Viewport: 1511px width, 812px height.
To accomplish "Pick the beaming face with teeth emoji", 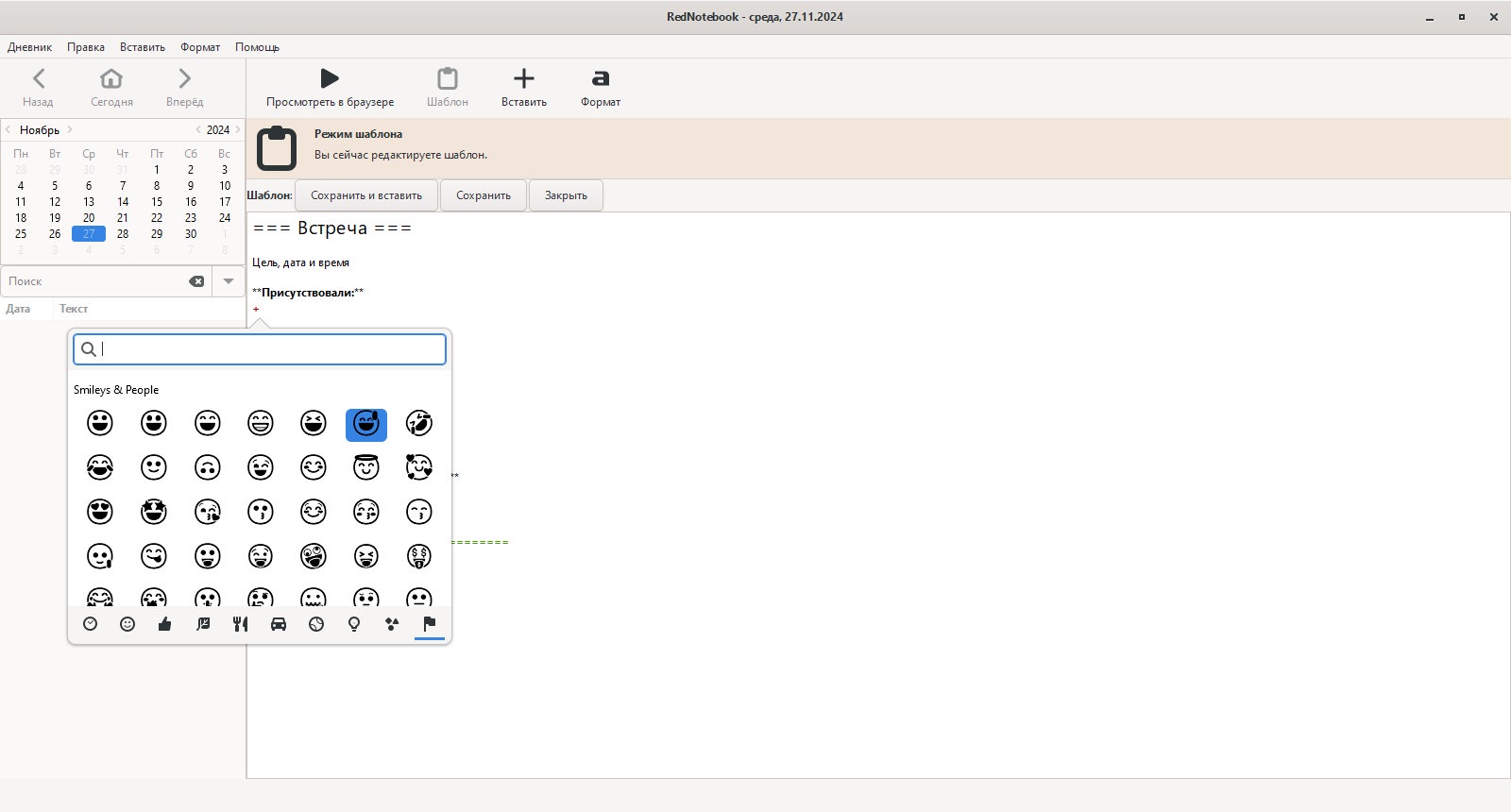I will pos(261,423).
